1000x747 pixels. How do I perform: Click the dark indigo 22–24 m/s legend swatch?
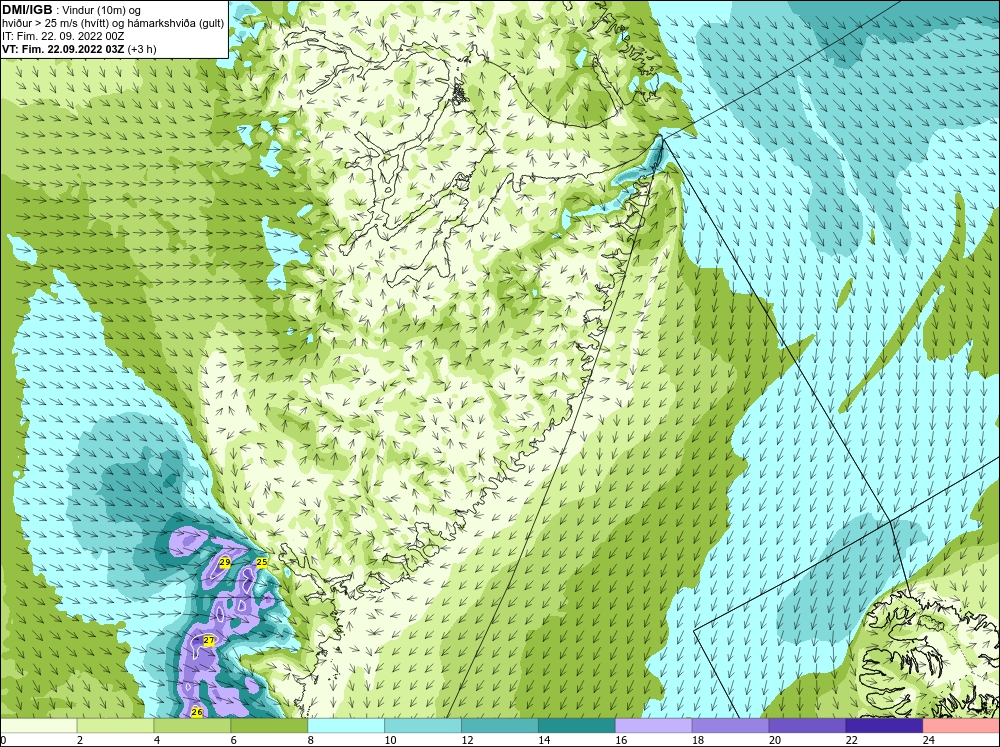884,725
